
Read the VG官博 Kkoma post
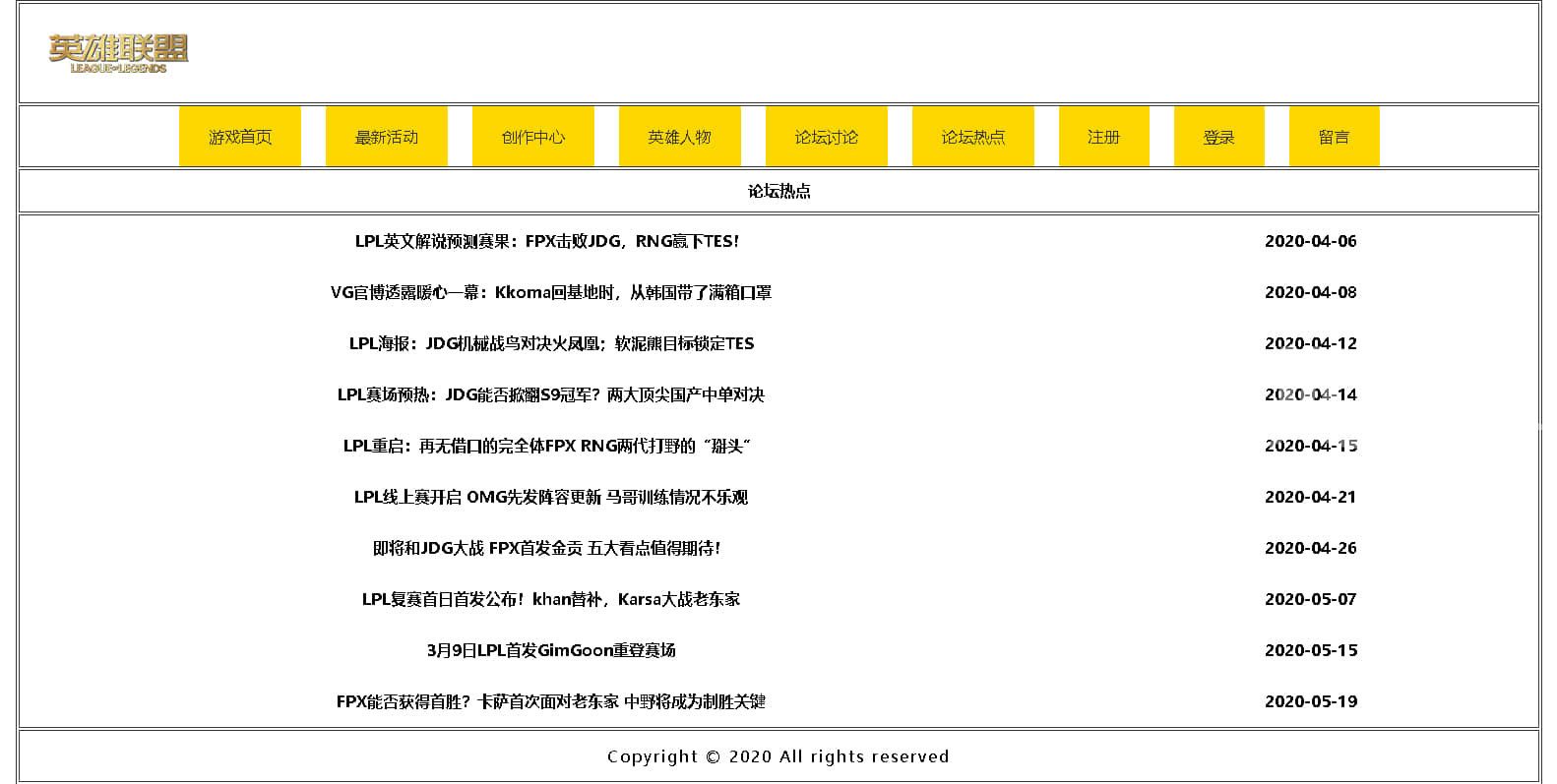pos(550,292)
